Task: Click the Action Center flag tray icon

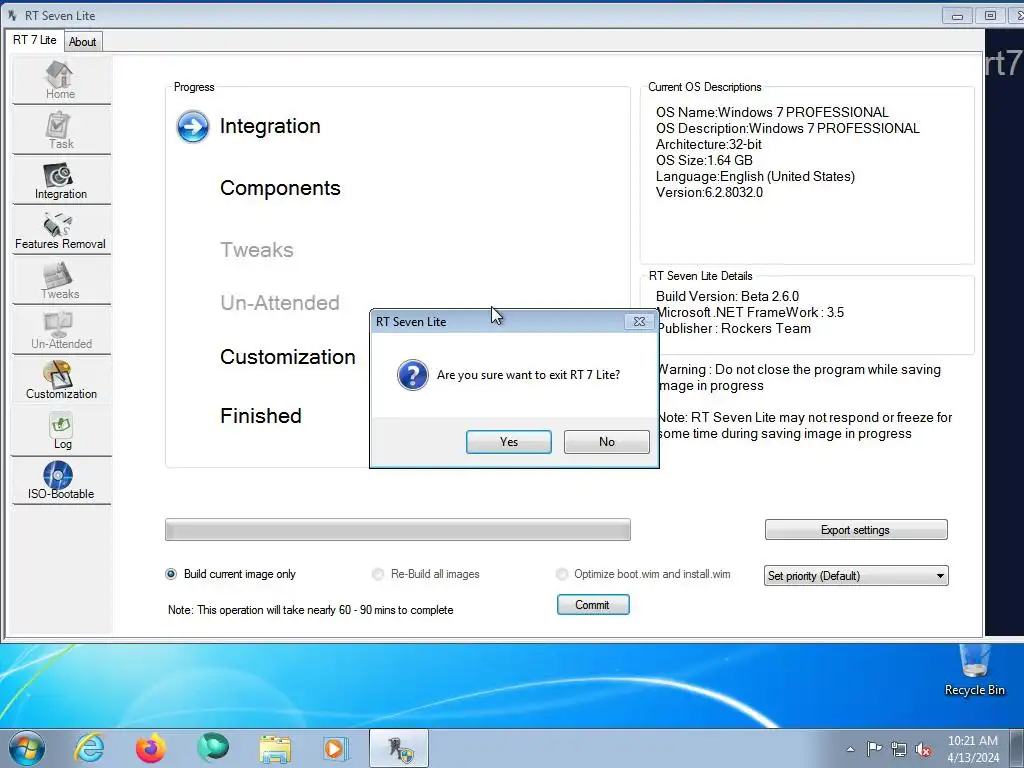Action: [x=874, y=749]
